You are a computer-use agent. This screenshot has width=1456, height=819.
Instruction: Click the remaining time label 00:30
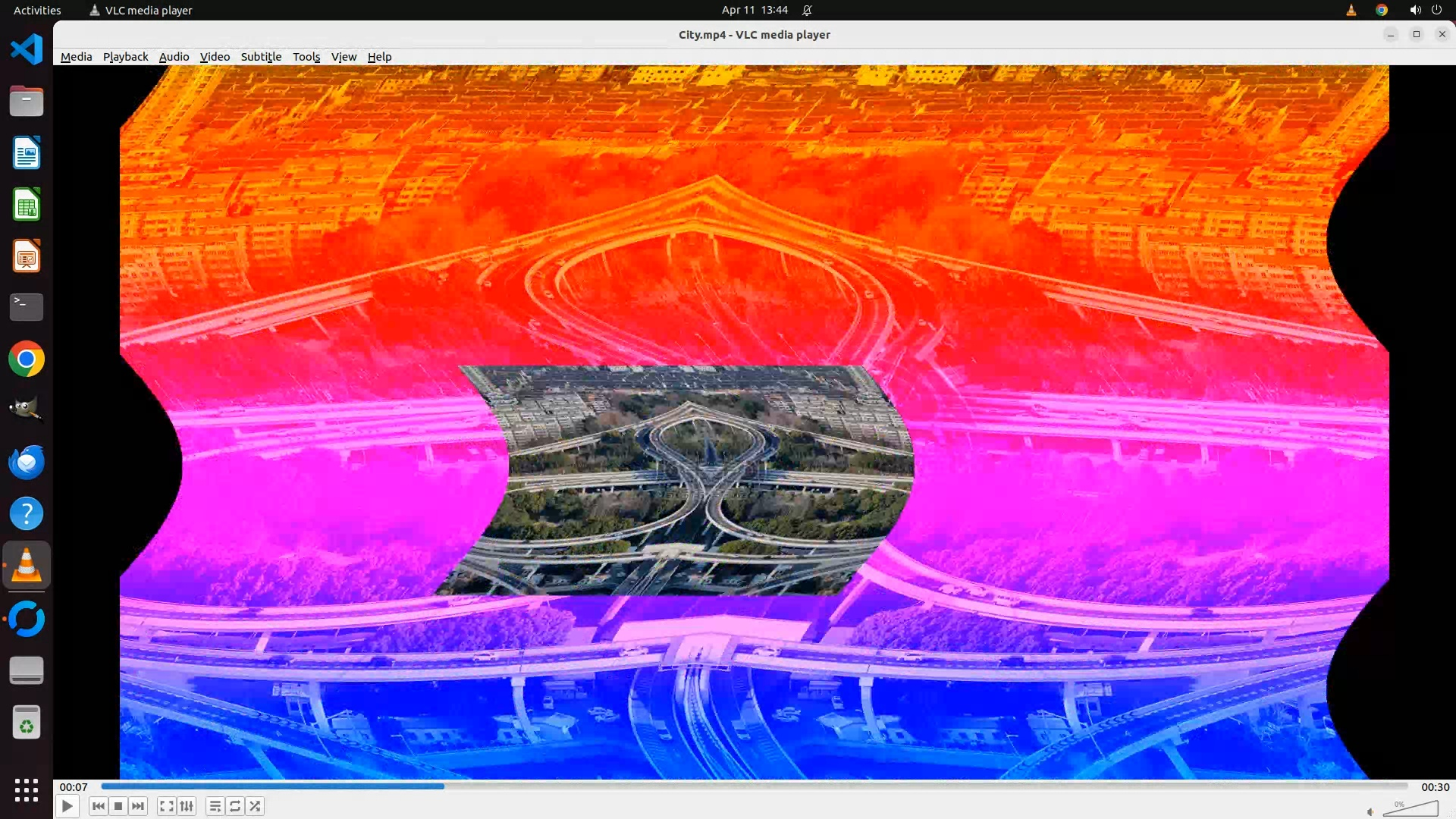pyautogui.click(x=1435, y=787)
